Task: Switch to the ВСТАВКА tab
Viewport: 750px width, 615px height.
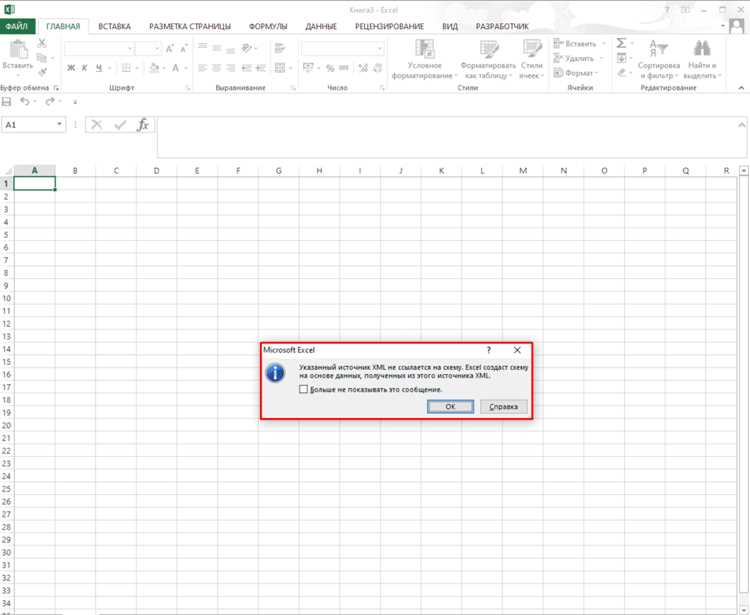Action: click(114, 26)
